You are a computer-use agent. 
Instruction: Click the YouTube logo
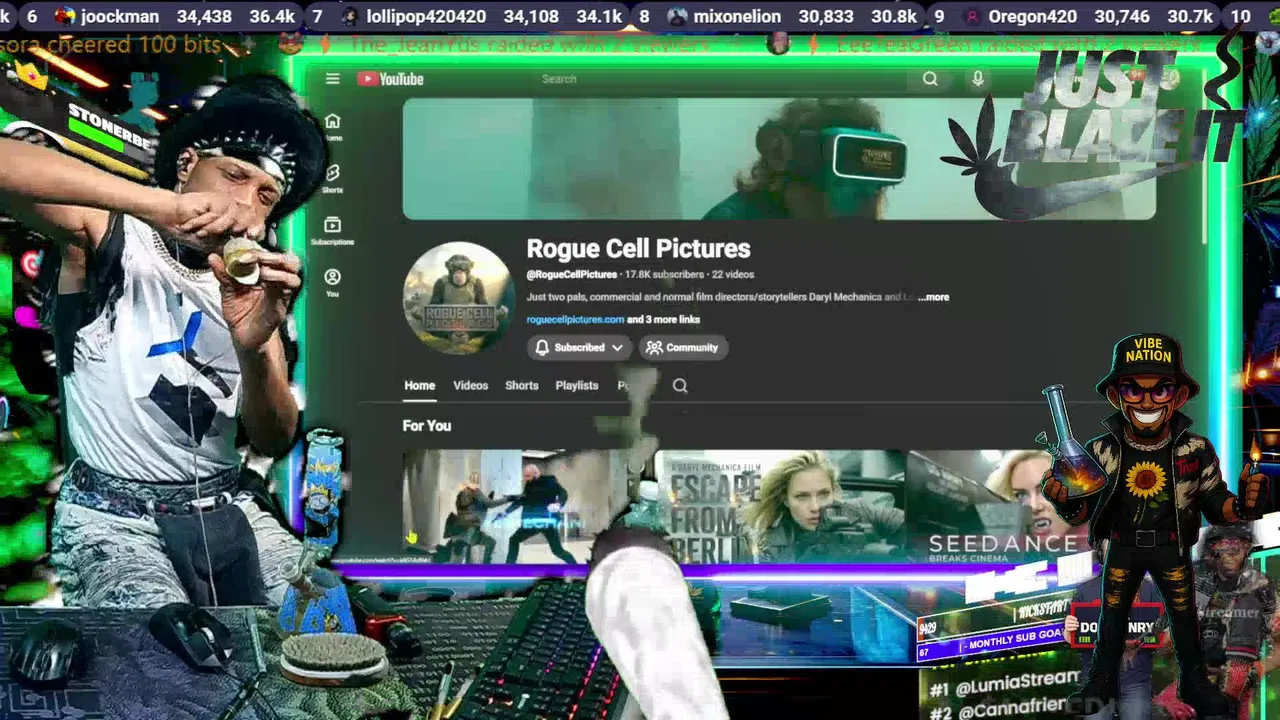tap(390, 79)
